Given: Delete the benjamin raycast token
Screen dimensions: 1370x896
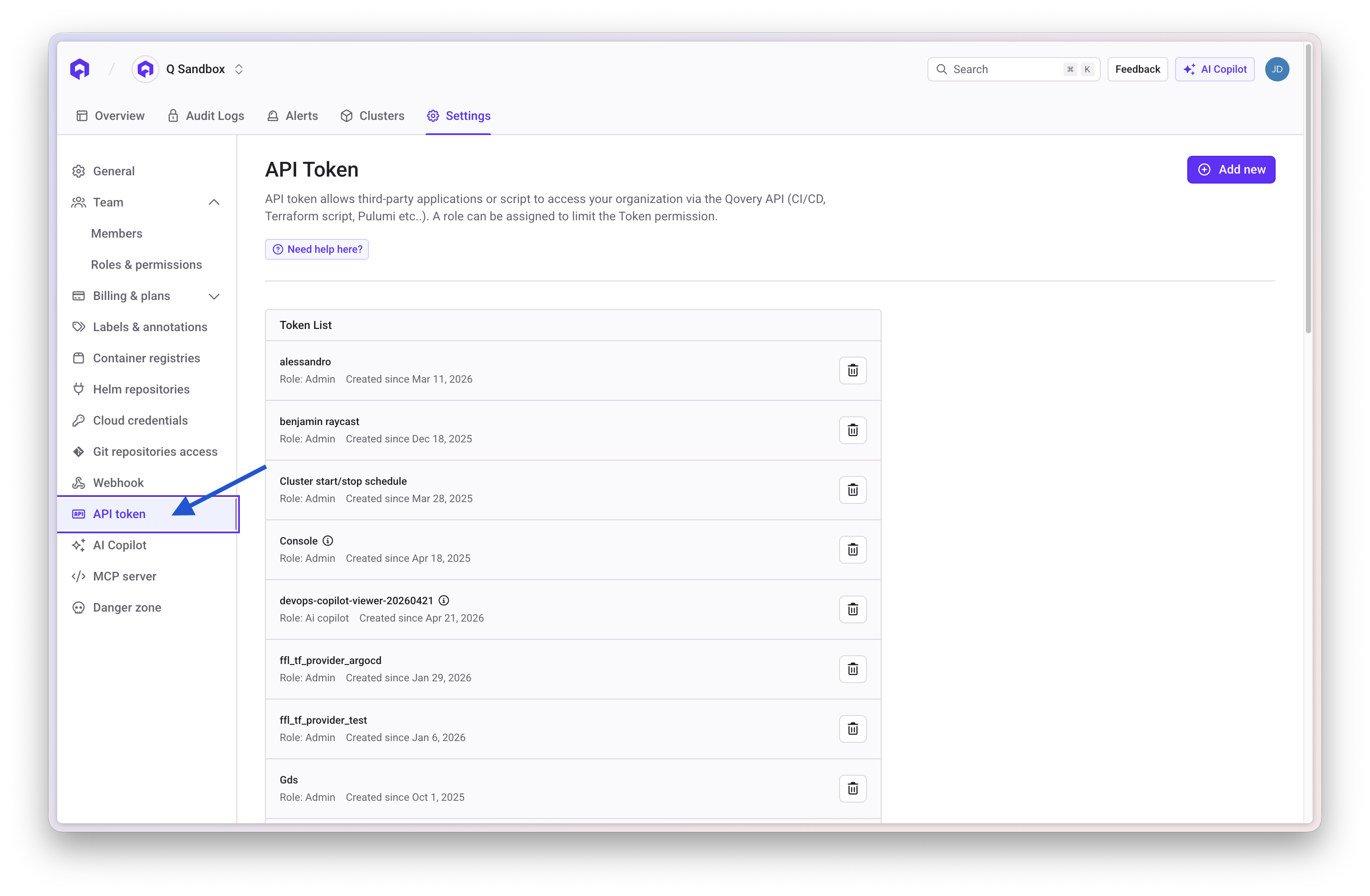Looking at the screenshot, I should coord(853,430).
